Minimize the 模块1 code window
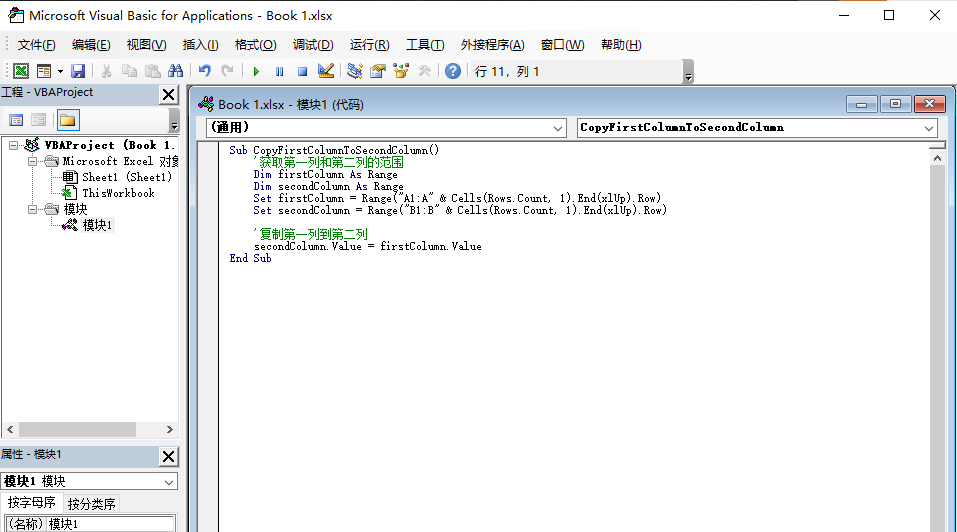This screenshot has width=957, height=532. pos(861,104)
